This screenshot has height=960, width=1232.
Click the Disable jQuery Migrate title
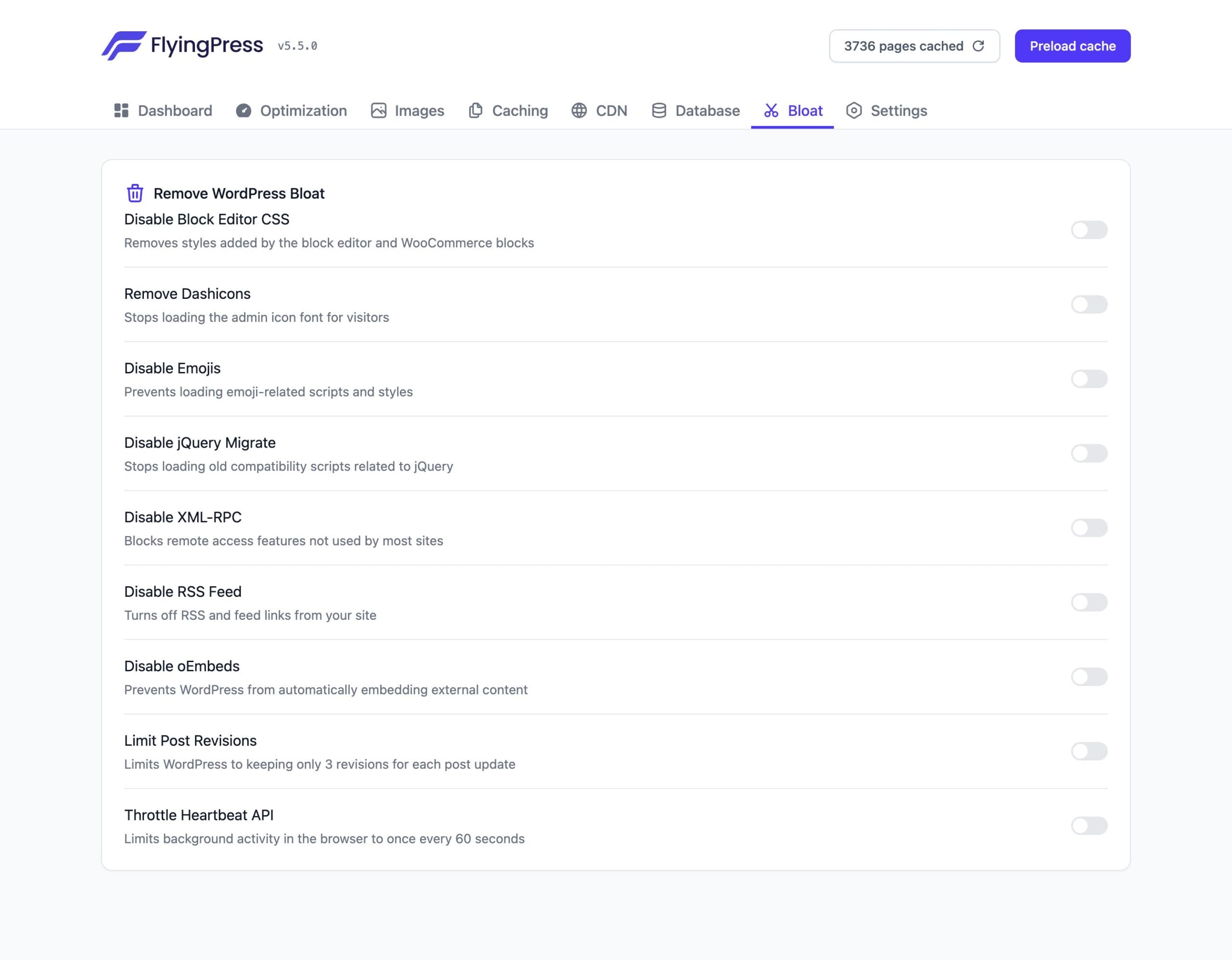(200, 442)
